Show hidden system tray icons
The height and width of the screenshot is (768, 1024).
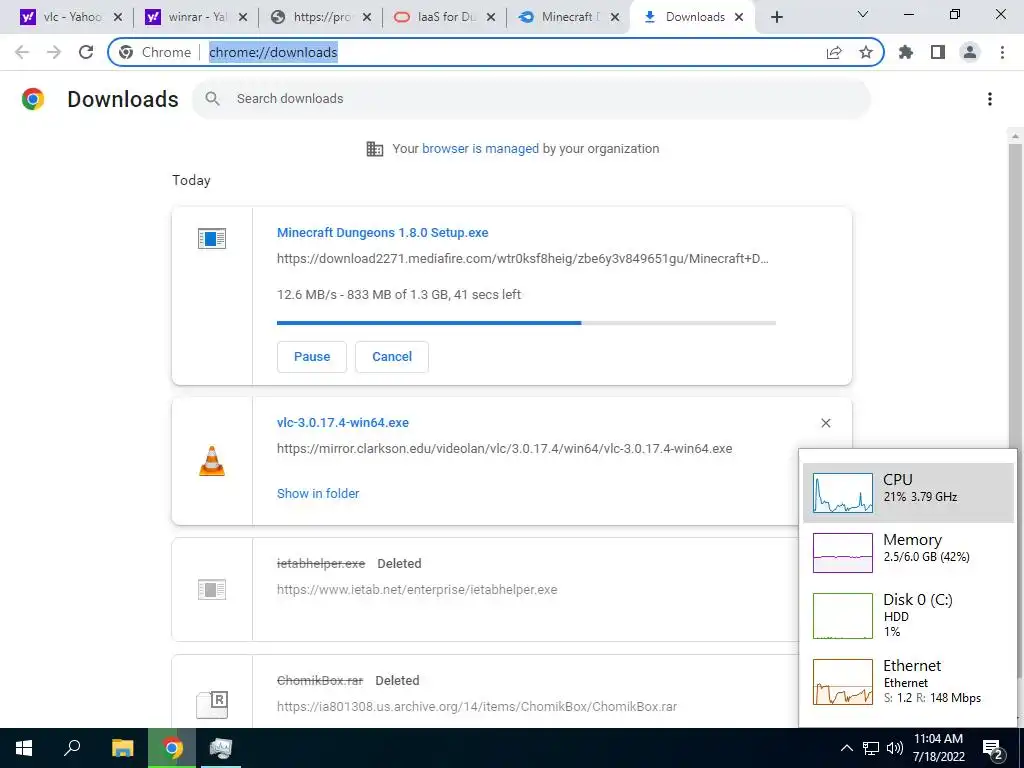click(846, 748)
